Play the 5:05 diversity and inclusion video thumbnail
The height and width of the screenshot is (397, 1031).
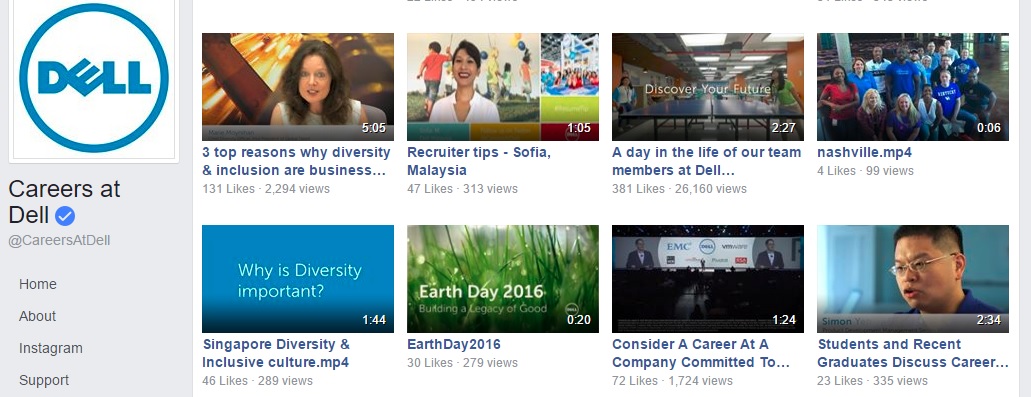(x=298, y=87)
